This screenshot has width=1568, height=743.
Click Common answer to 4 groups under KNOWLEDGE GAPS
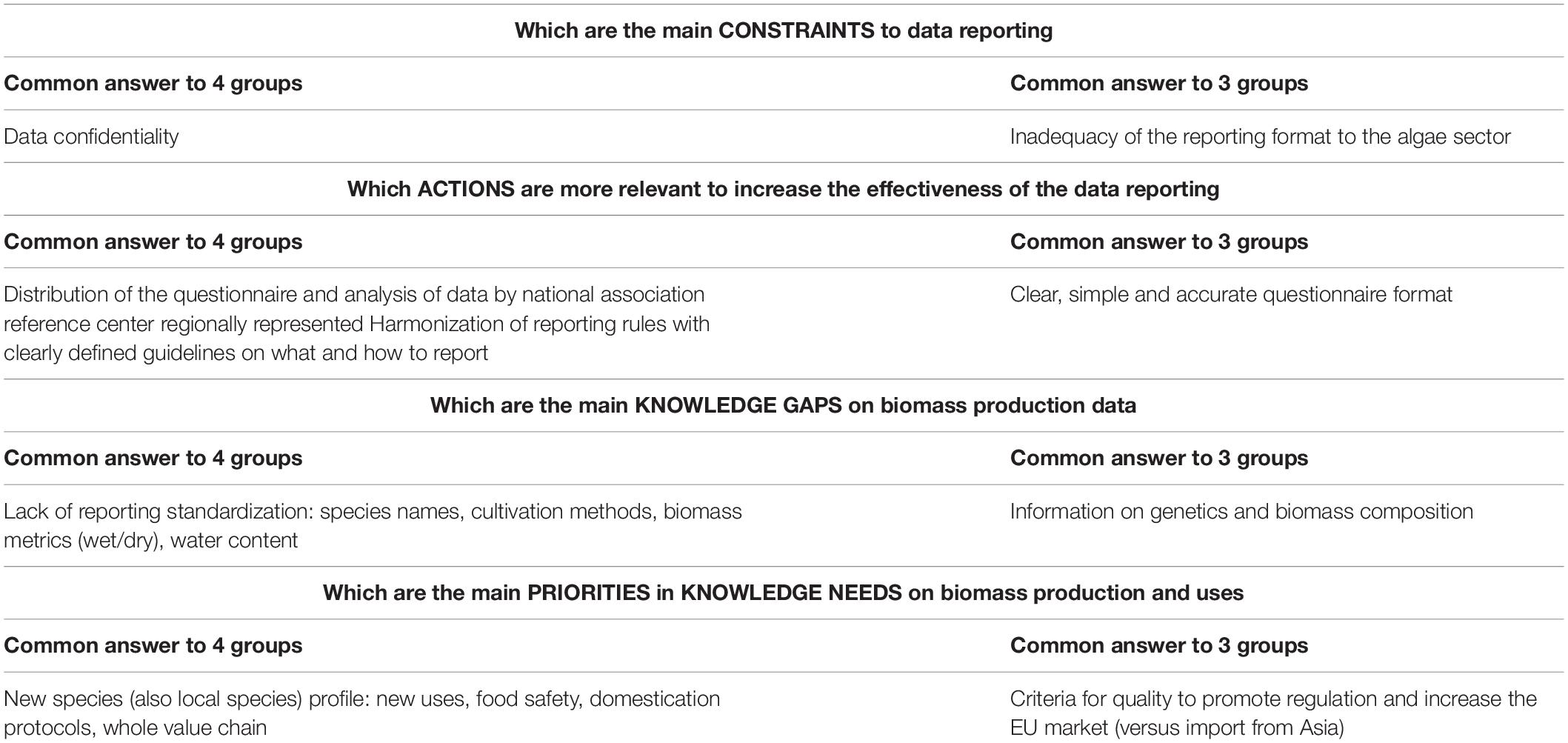coord(153,458)
